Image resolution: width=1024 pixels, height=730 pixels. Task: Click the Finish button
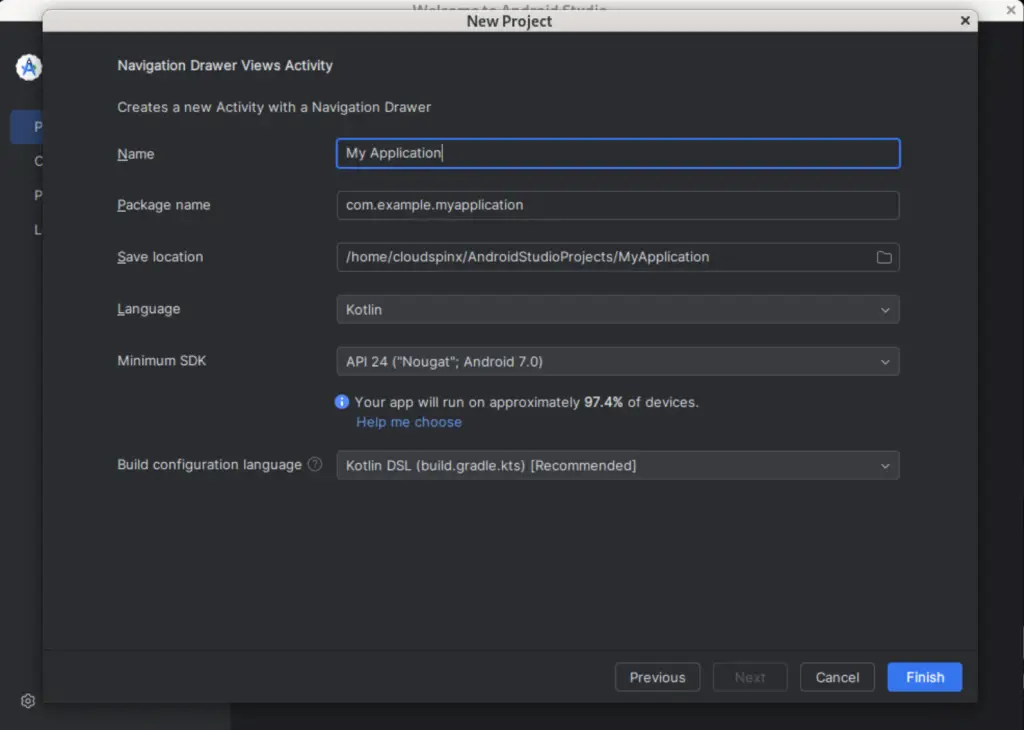pos(924,677)
